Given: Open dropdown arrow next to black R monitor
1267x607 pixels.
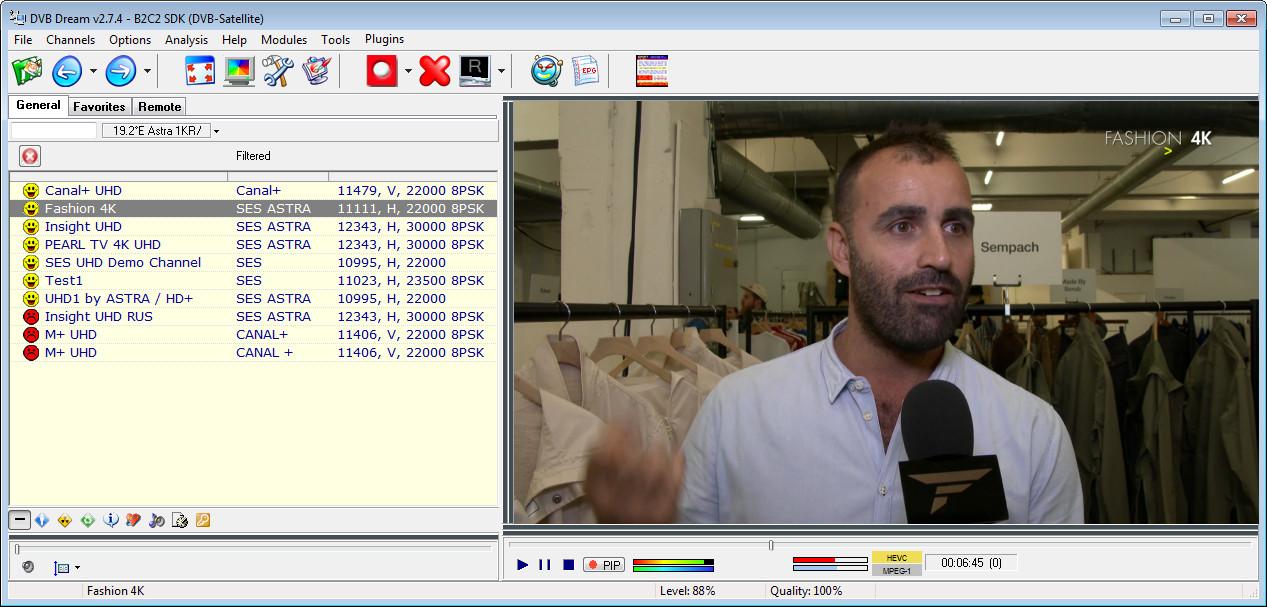Looking at the screenshot, I should [501, 72].
